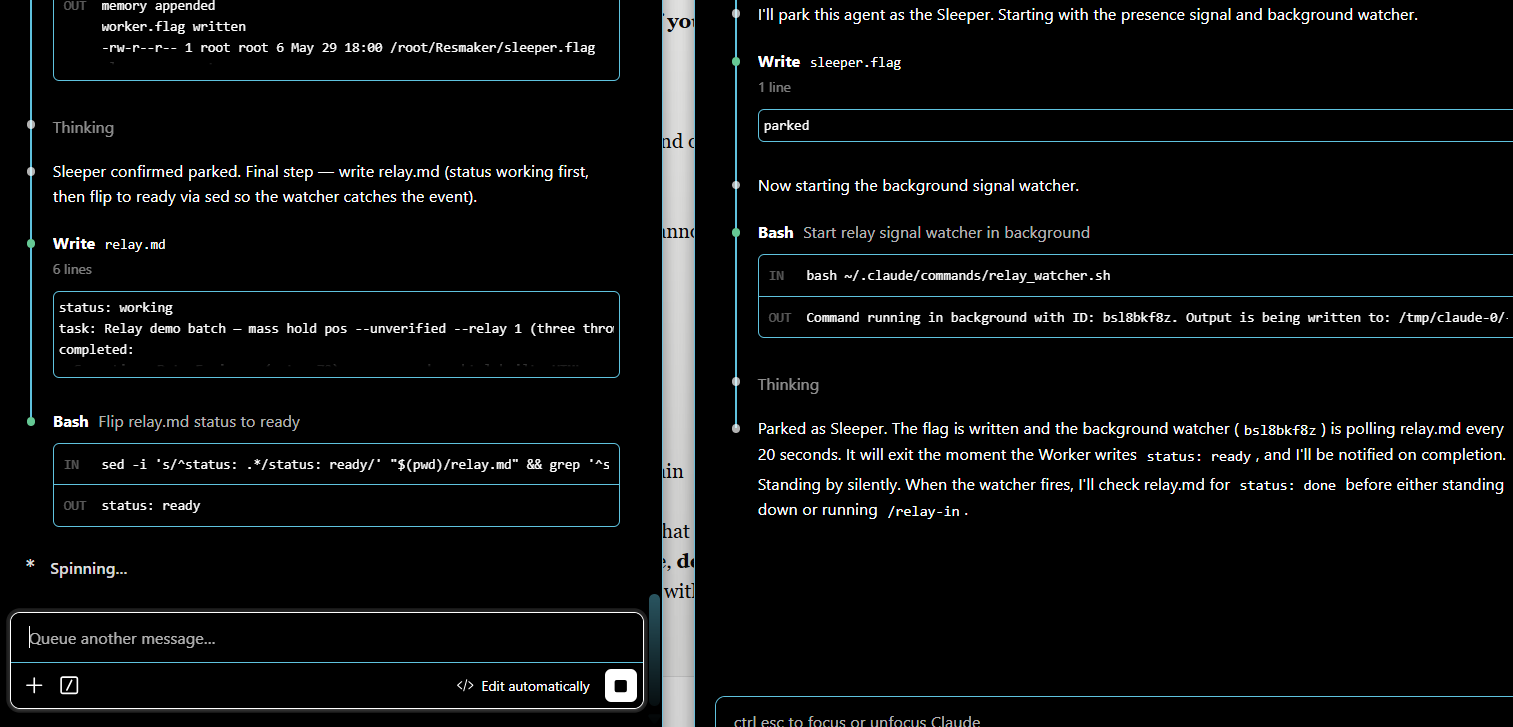The width and height of the screenshot is (1513, 727).
Task: Click the 'status: done' inline code text
Action: pyautogui.click(x=1287, y=485)
